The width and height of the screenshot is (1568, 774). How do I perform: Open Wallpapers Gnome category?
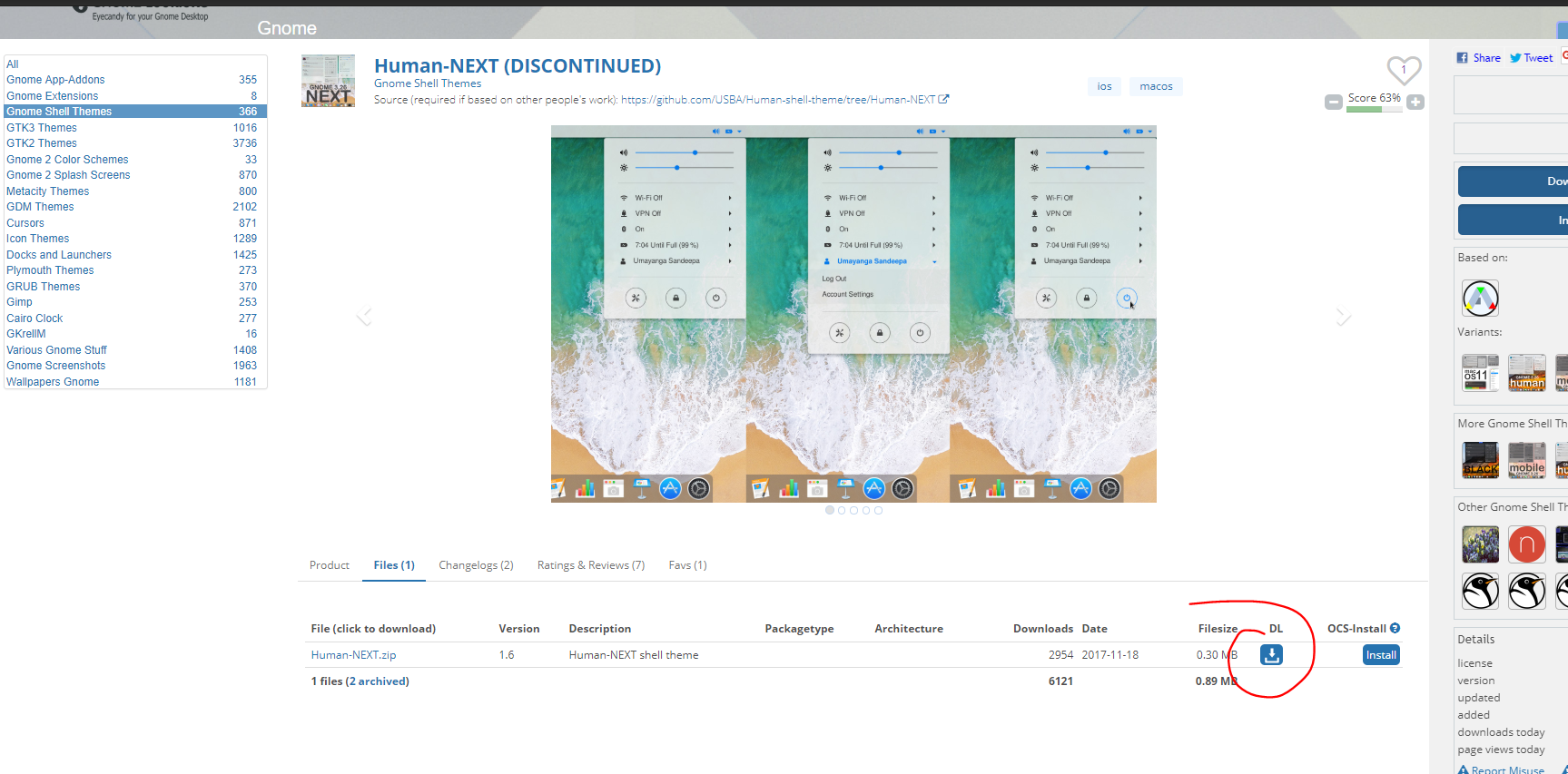click(53, 382)
